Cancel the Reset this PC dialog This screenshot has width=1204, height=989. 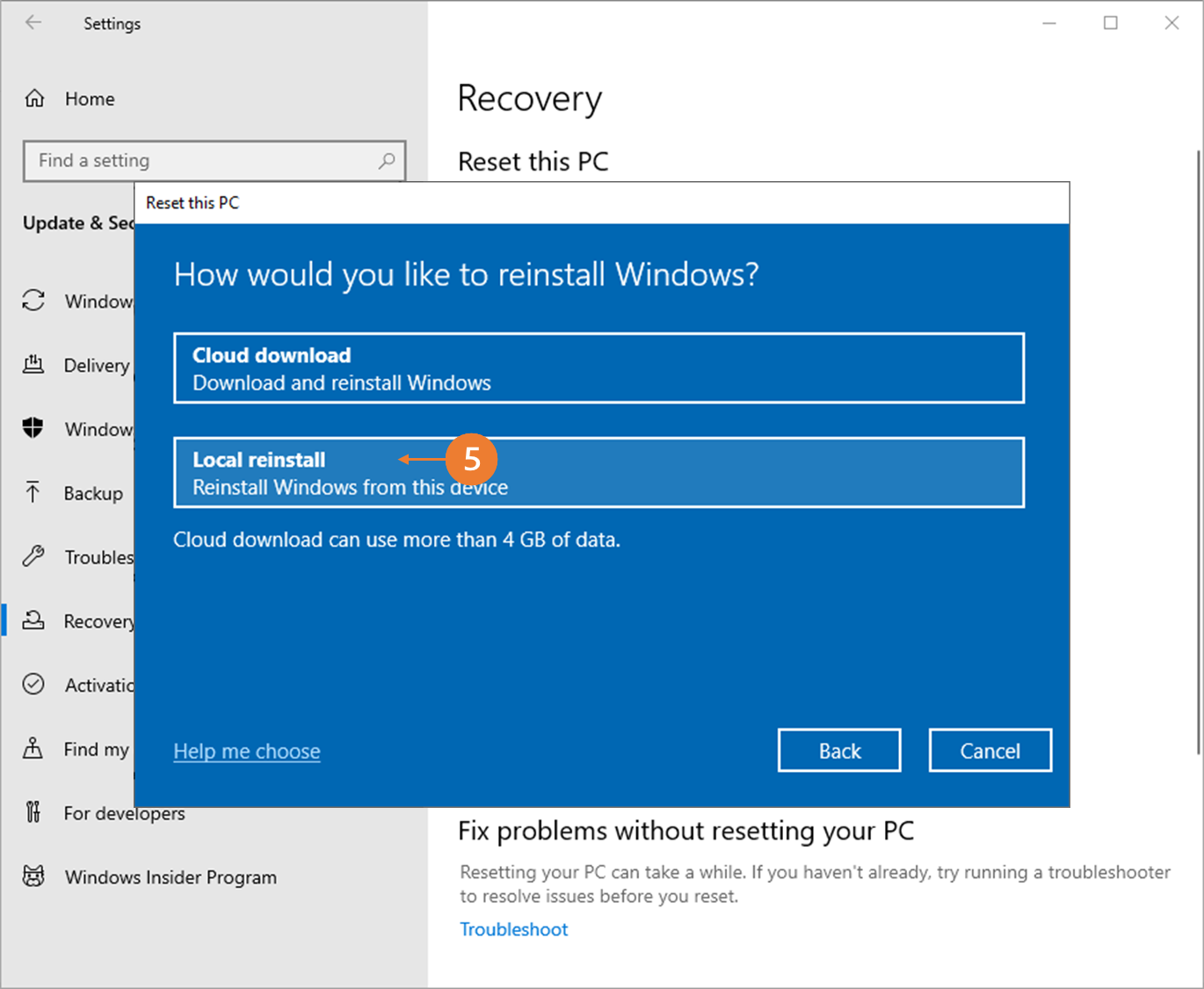pos(990,751)
